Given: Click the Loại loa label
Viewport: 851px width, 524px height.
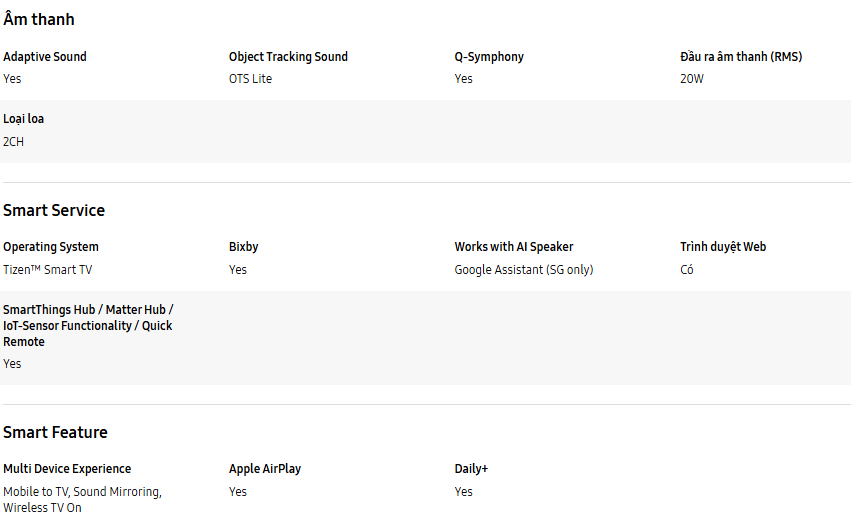Looking at the screenshot, I should (24, 119).
